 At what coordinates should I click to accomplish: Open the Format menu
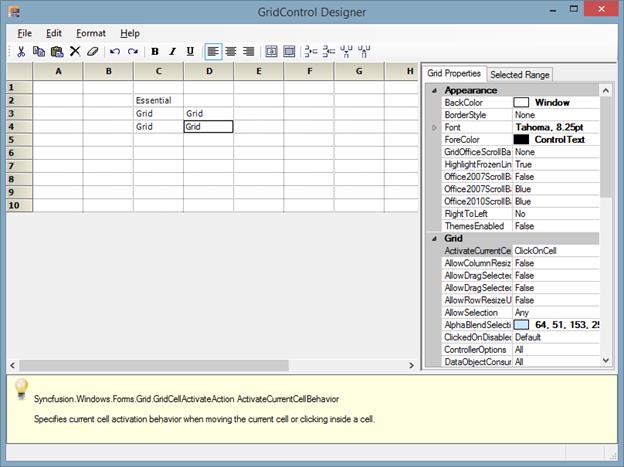click(91, 33)
